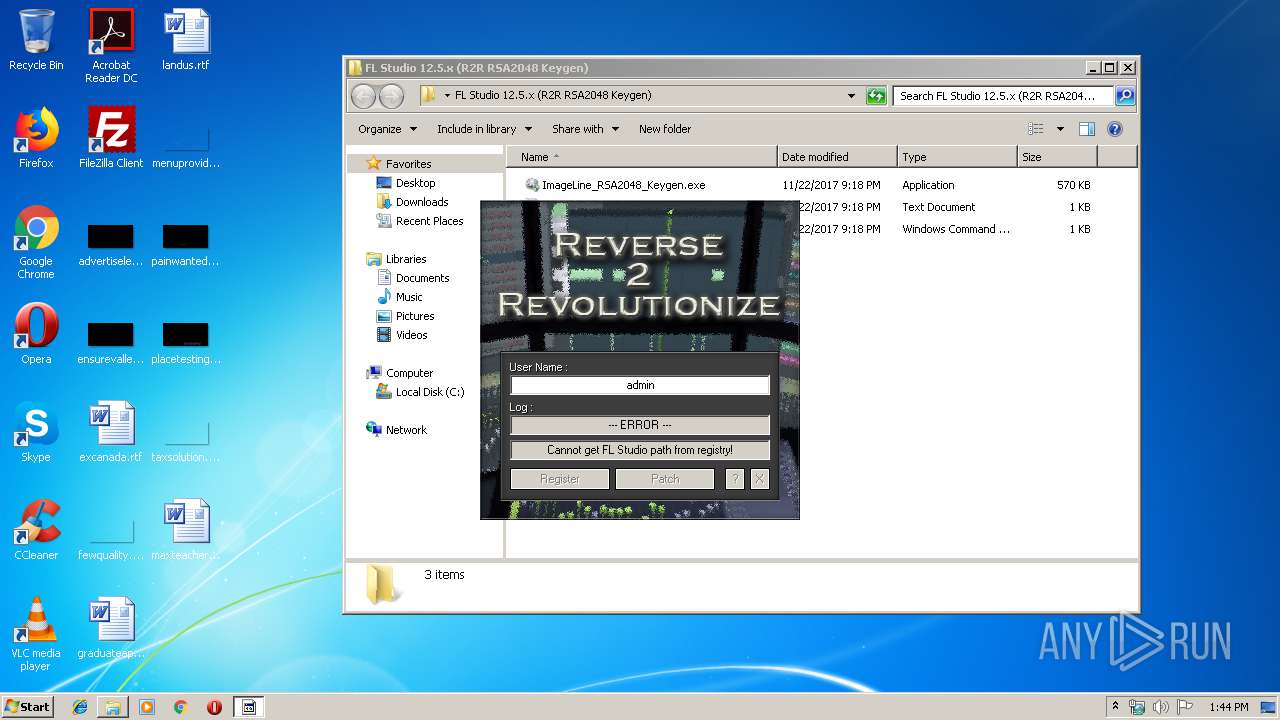
Task: Close the keygen with its X button
Action: pos(759,479)
